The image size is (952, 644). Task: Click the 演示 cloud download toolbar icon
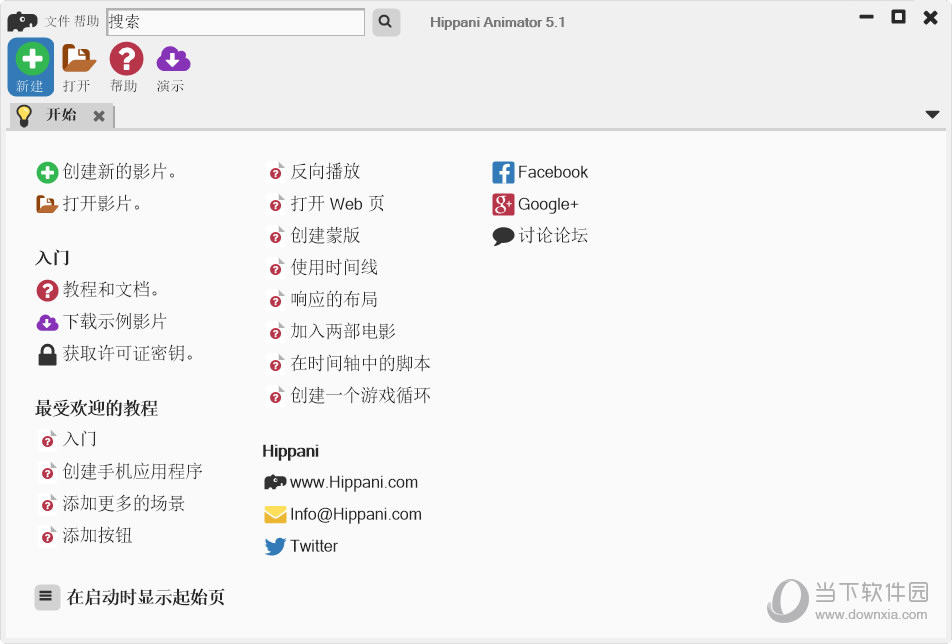coord(173,59)
